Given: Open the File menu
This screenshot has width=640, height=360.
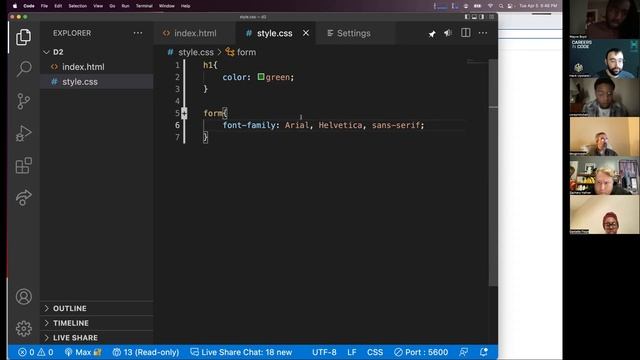Looking at the screenshot, I should pyautogui.click(x=44, y=6).
